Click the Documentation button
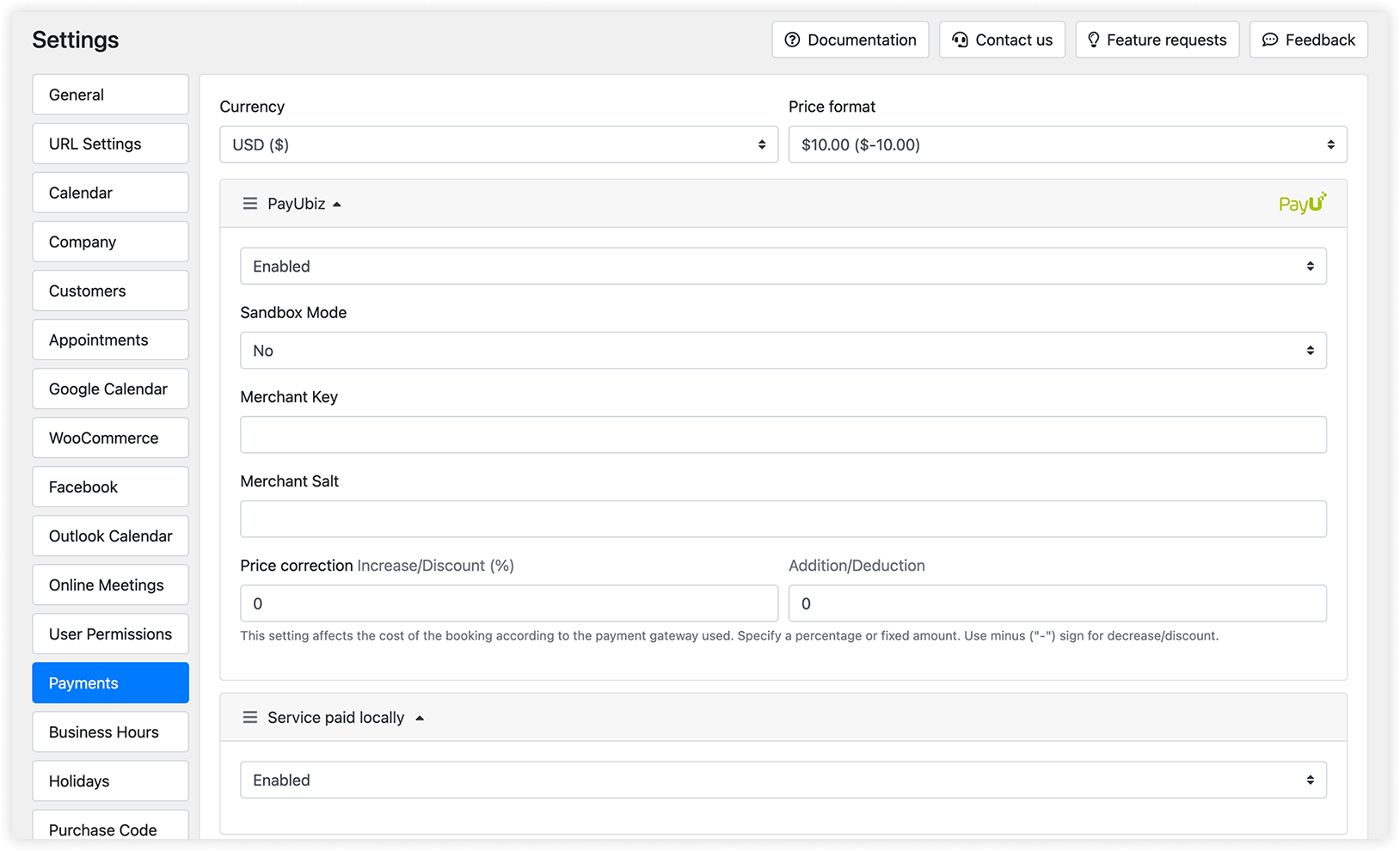 850,40
